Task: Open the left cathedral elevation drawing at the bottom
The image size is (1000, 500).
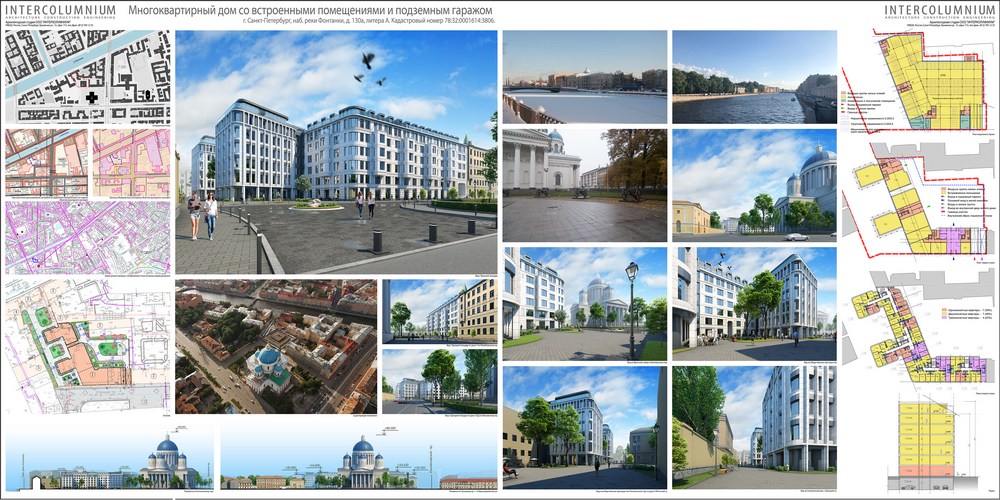Action: pyautogui.click(x=109, y=461)
